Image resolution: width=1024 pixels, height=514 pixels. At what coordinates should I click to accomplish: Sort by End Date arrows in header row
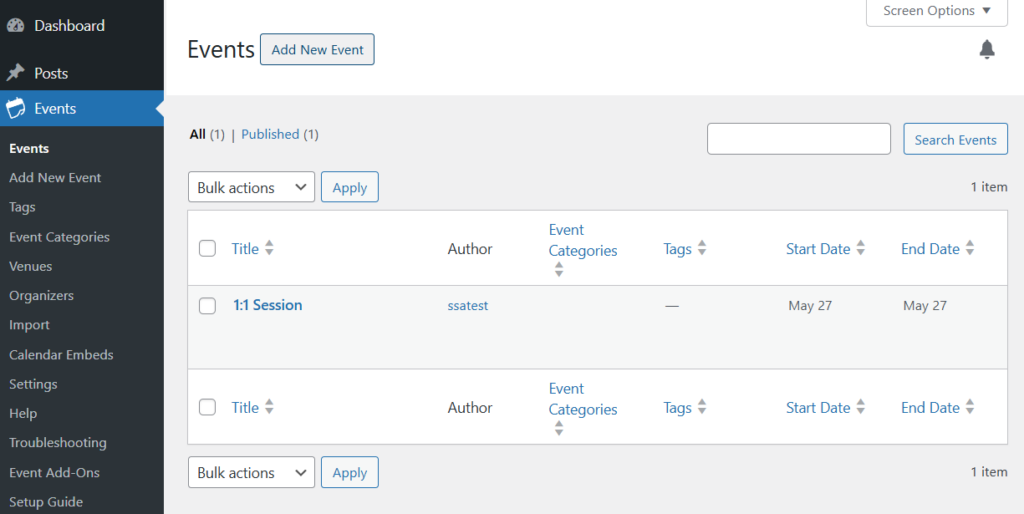(x=970, y=248)
